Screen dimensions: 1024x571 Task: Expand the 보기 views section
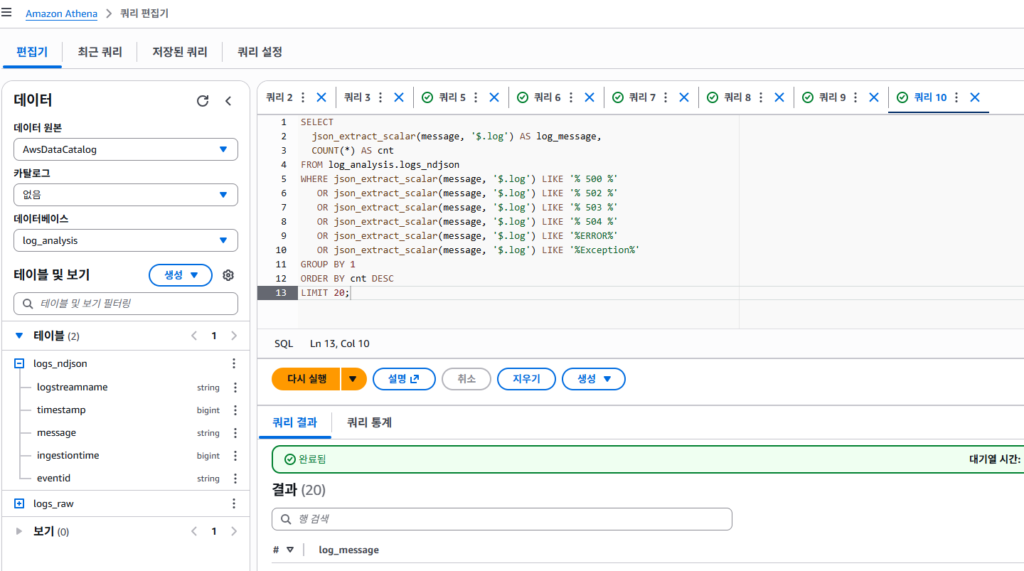19,532
